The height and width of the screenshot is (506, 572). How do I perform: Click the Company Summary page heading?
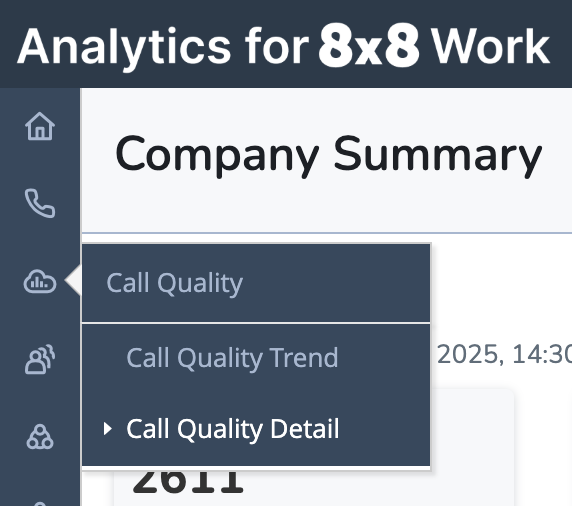click(x=328, y=155)
